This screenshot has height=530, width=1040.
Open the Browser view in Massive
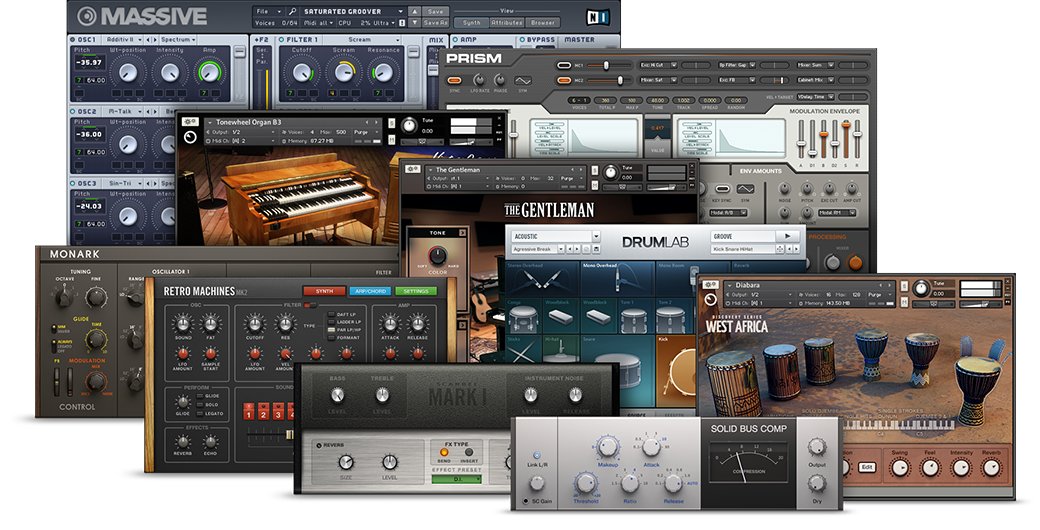pyautogui.click(x=542, y=23)
